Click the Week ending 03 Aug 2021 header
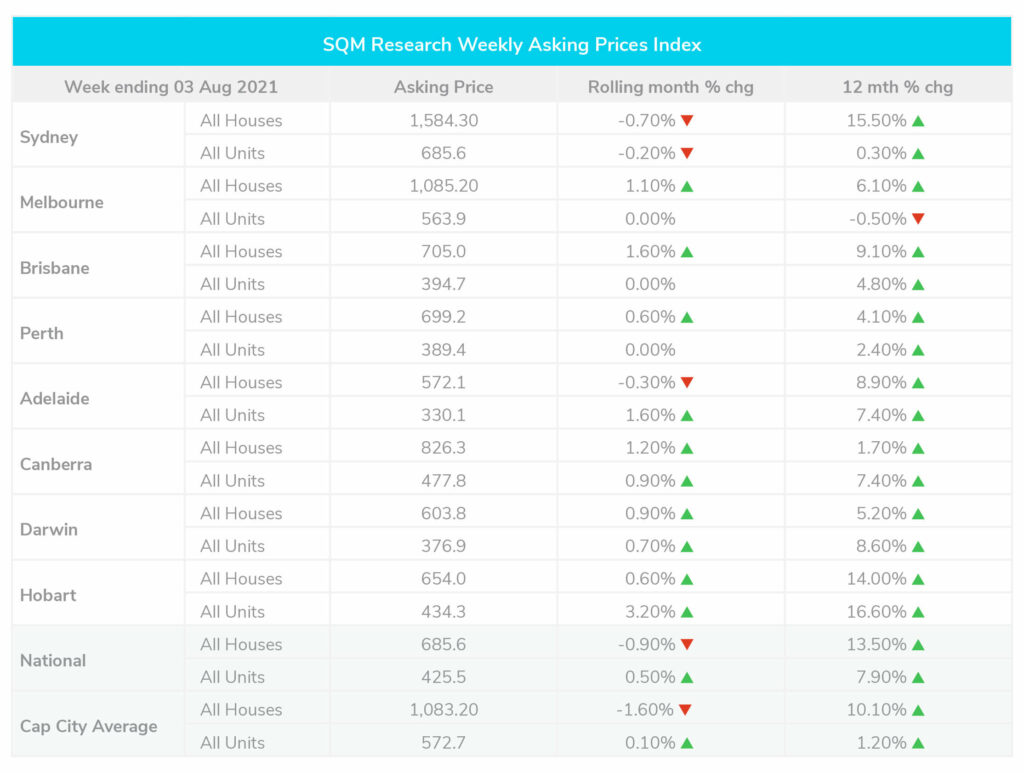The image size is (1024, 773). click(171, 87)
